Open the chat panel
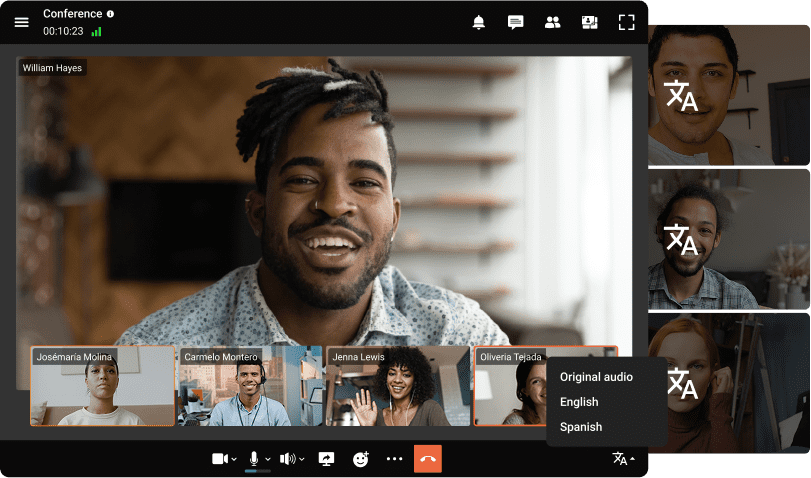Viewport: 811px width, 478px height. (516, 22)
